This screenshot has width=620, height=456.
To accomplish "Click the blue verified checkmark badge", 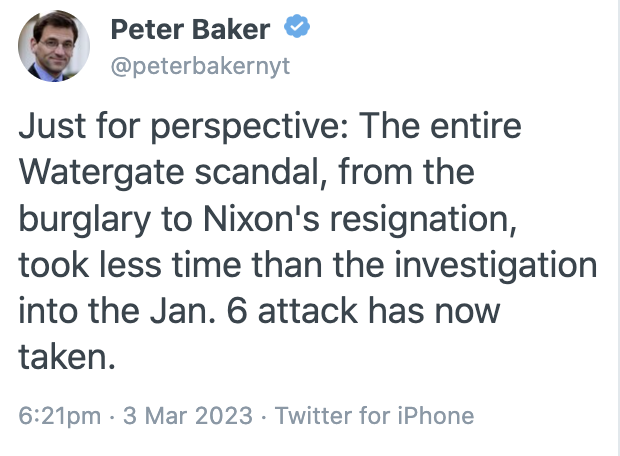I will [x=297, y=26].
